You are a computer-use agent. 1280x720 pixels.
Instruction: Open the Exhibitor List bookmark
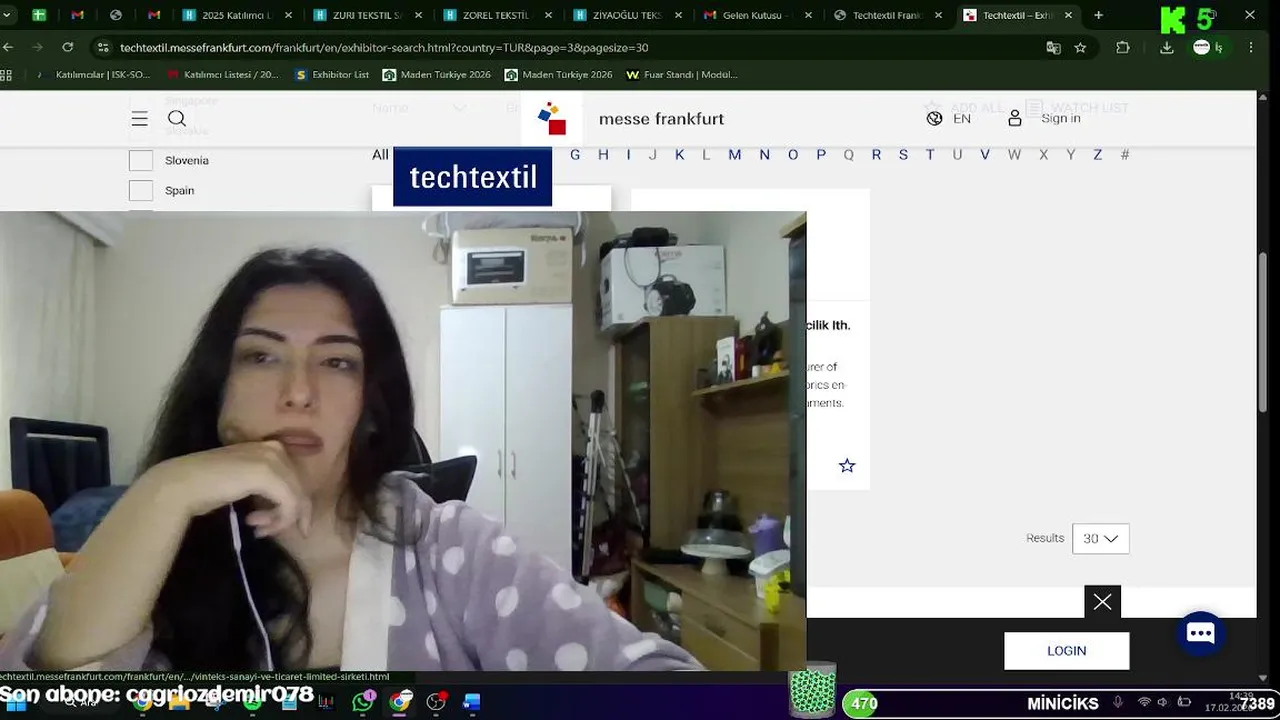point(332,75)
